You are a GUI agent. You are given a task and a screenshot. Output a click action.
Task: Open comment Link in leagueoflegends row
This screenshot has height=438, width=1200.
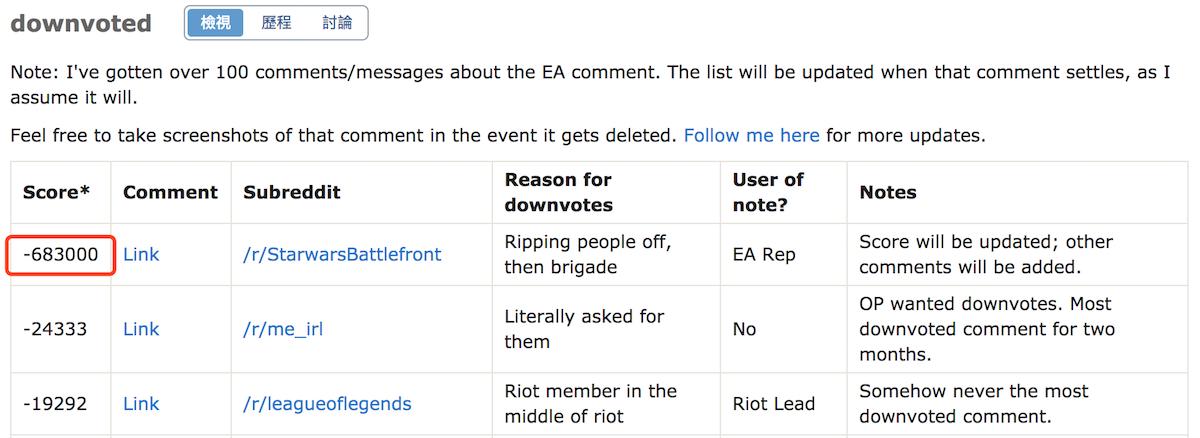pyautogui.click(x=141, y=404)
